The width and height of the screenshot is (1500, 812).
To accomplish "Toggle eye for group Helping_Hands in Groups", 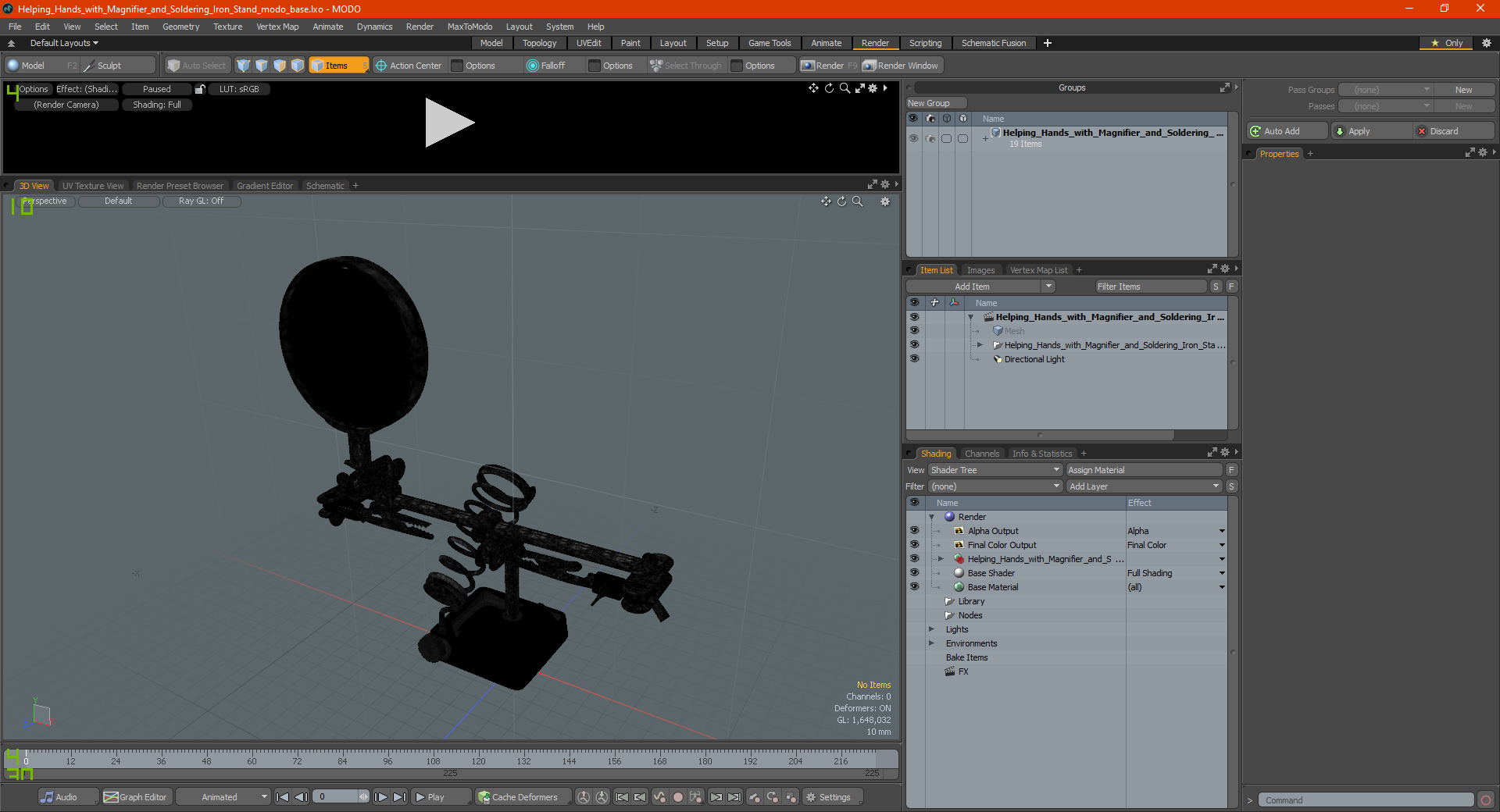I will [x=913, y=138].
